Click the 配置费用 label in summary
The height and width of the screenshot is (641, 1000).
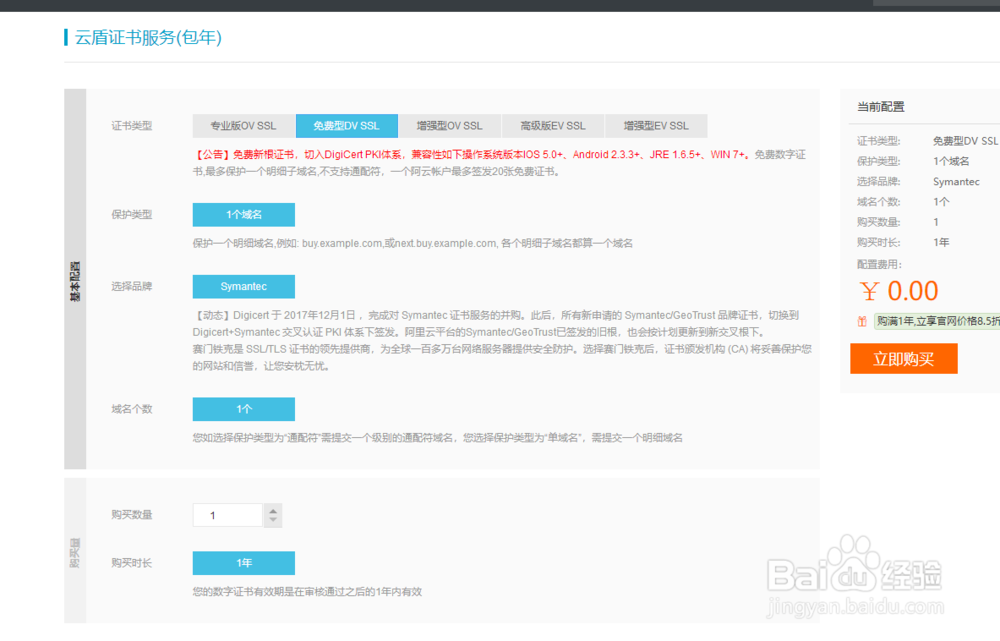[879, 264]
